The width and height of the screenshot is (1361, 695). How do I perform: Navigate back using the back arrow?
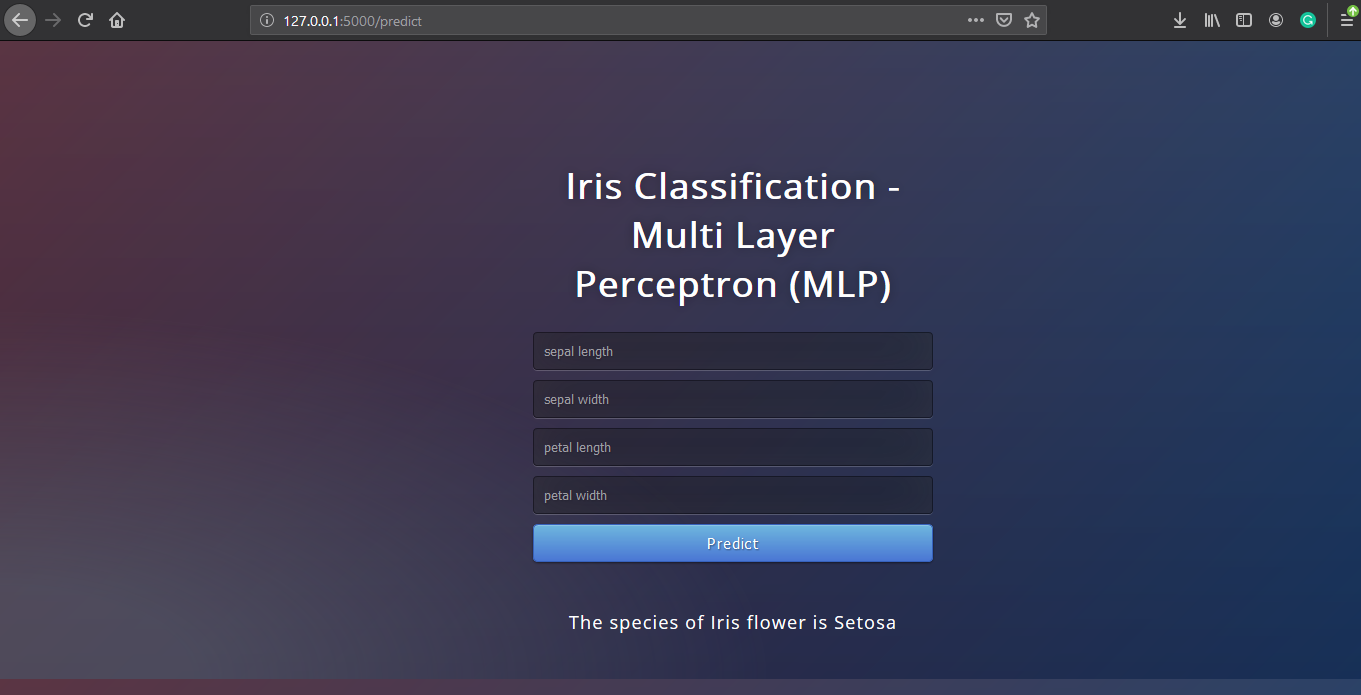(20, 18)
